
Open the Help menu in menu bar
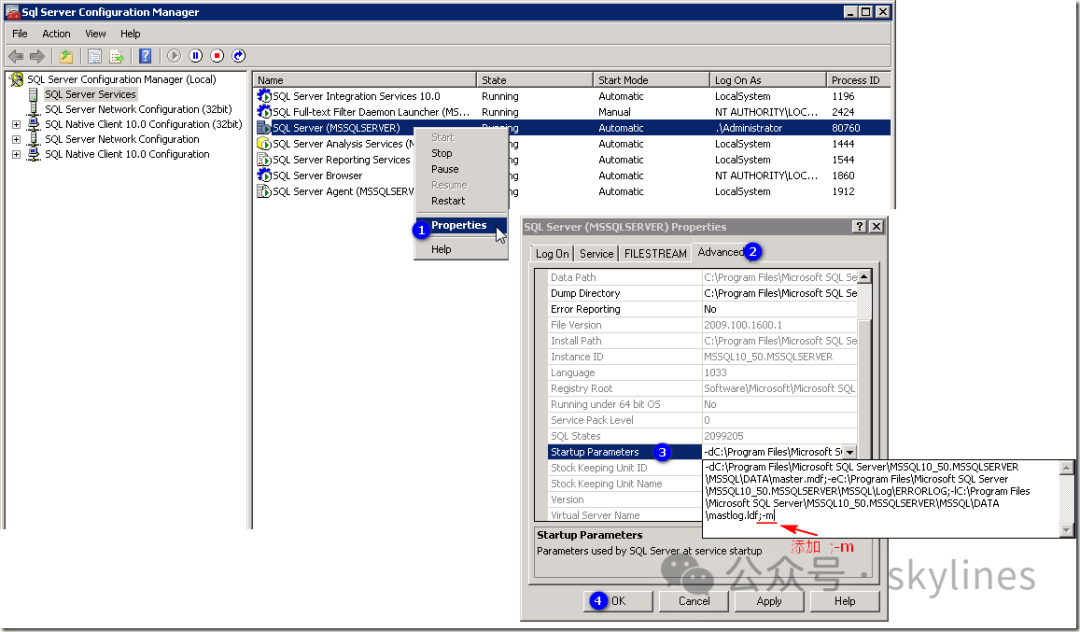(x=130, y=34)
